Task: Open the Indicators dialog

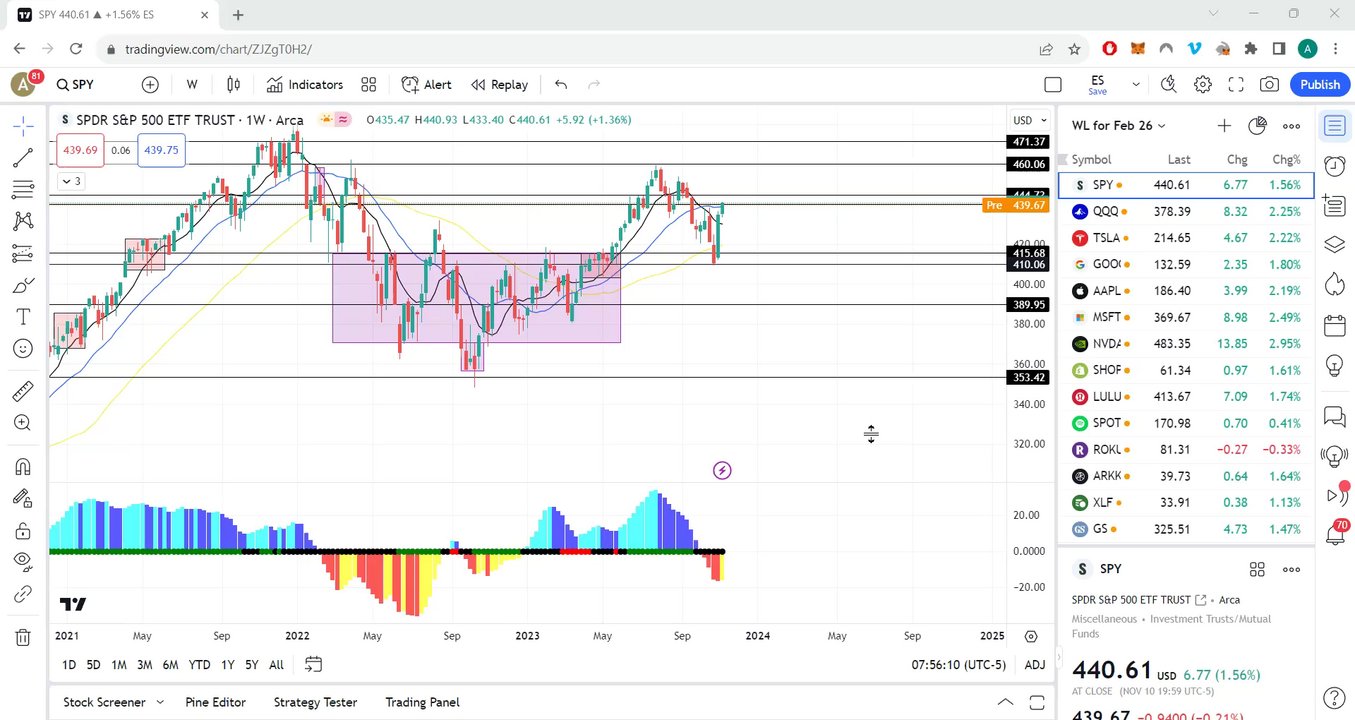Action: (305, 85)
